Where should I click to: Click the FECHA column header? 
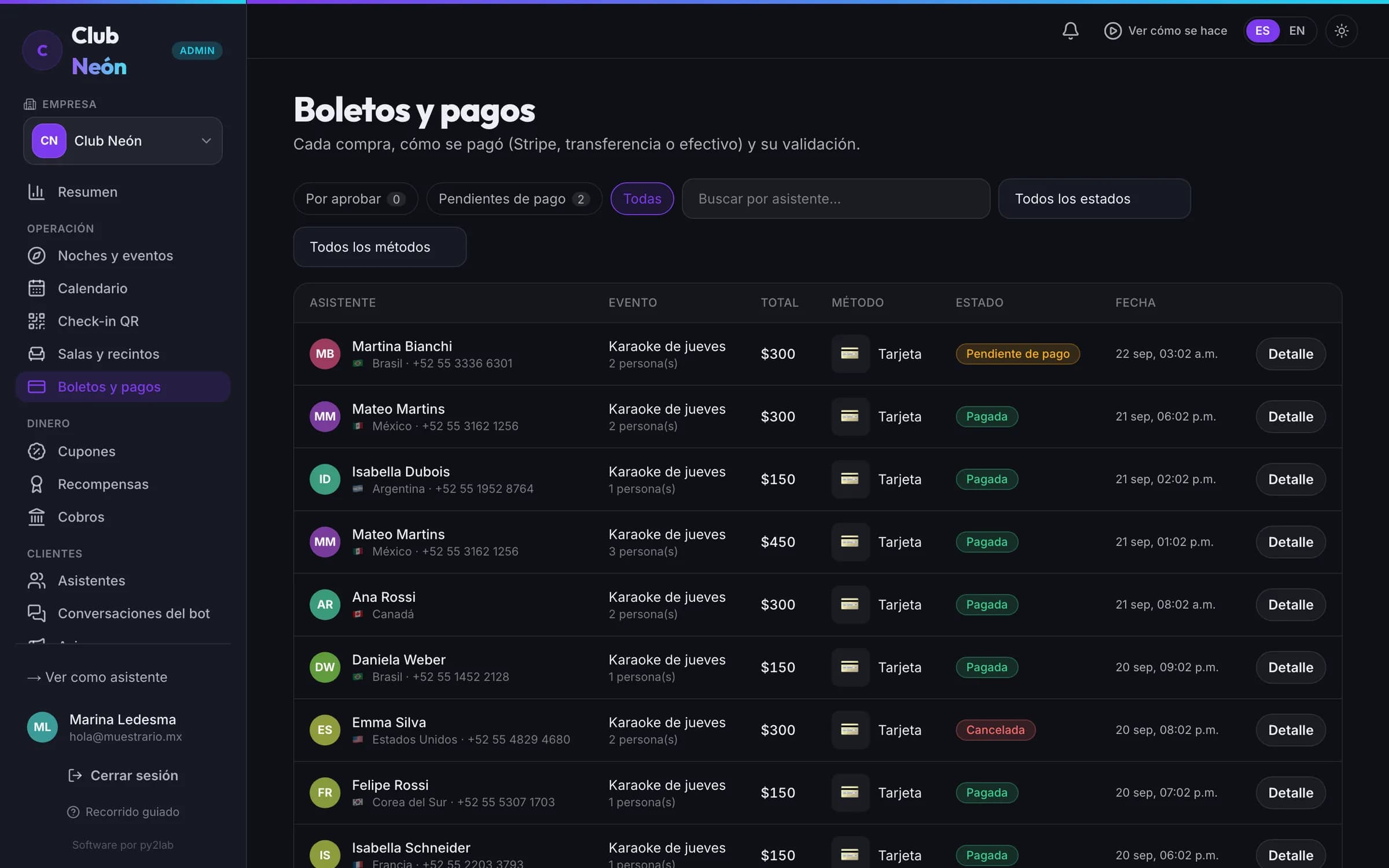[x=1135, y=303]
